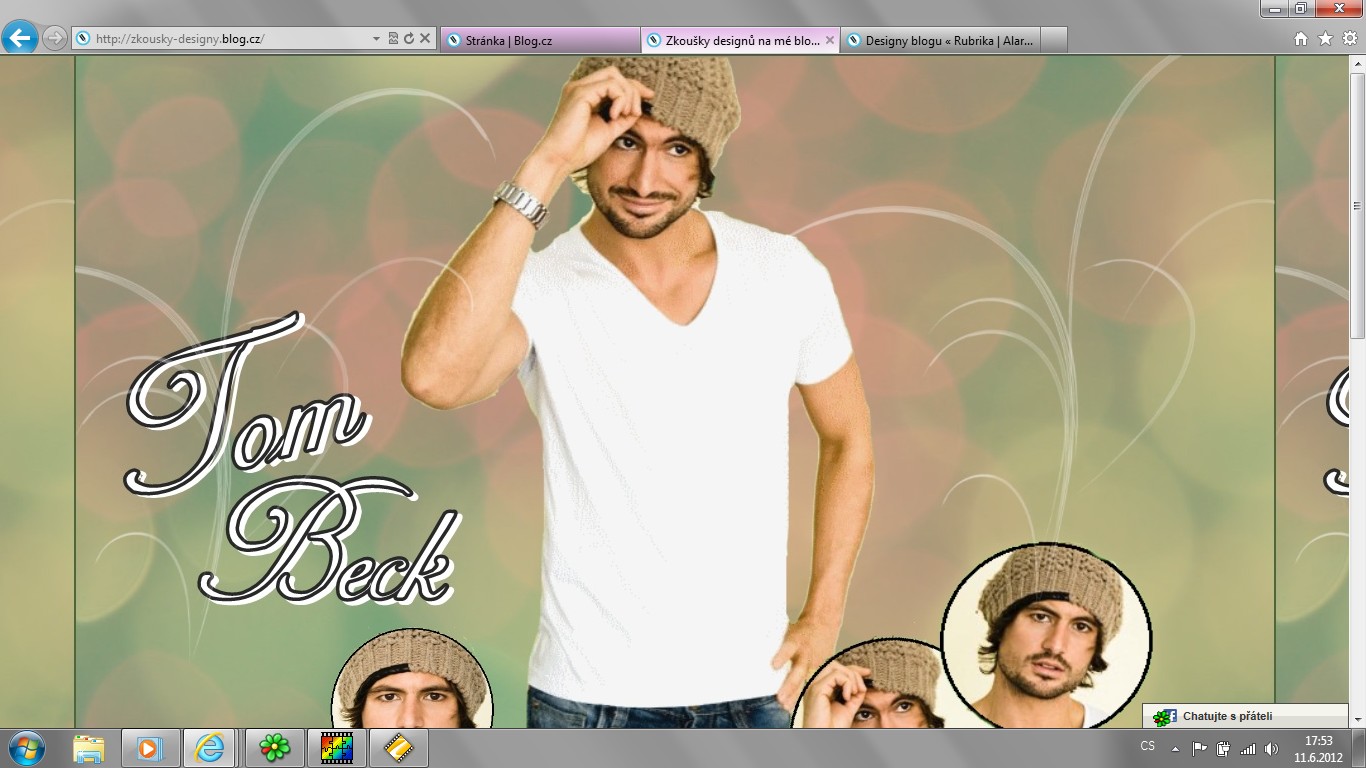Screen dimensions: 1366x768
Task: Open Windows Media Player taskbar icon
Action: pyautogui.click(x=150, y=748)
